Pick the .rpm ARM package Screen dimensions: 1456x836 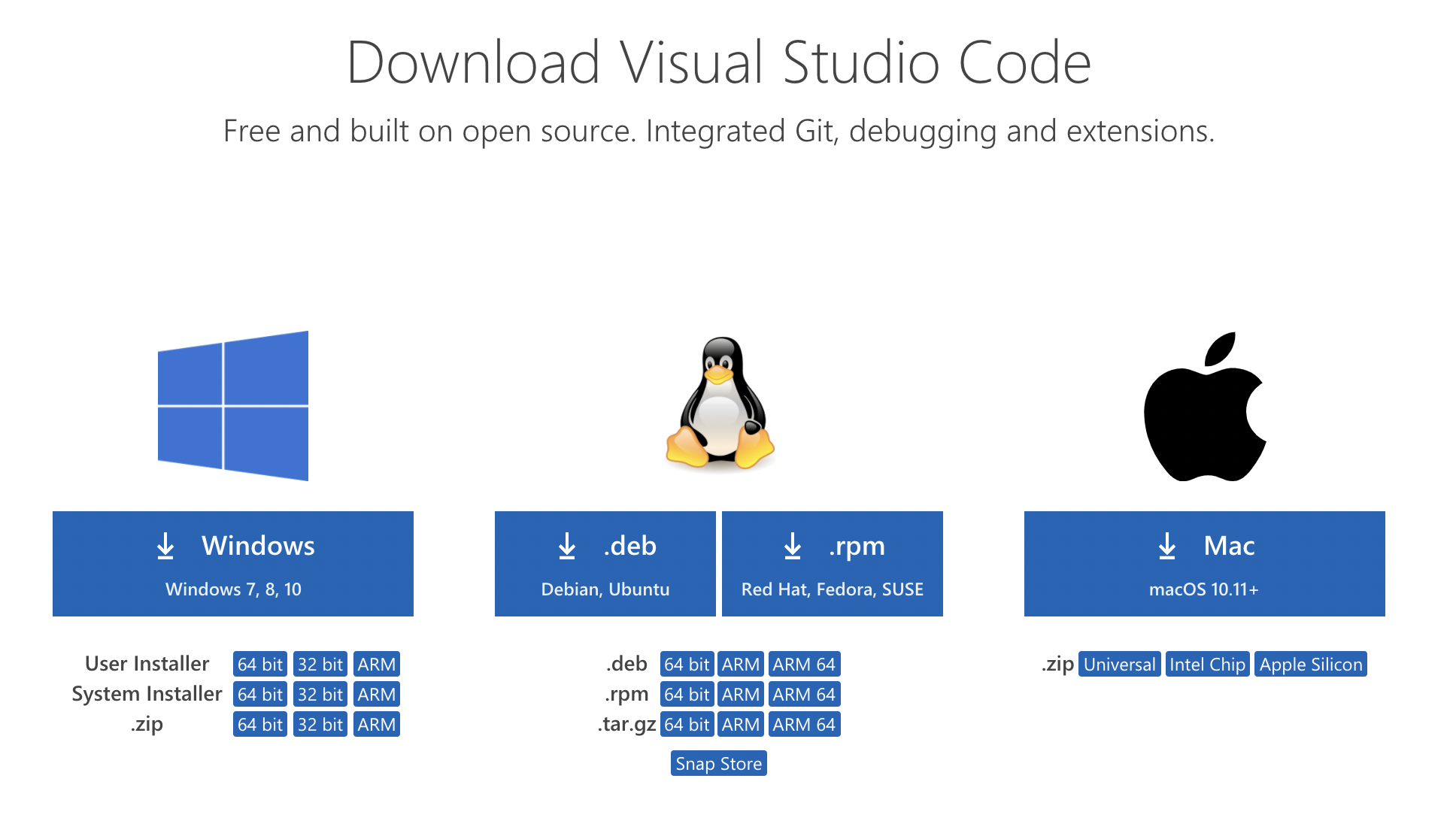click(741, 695)
